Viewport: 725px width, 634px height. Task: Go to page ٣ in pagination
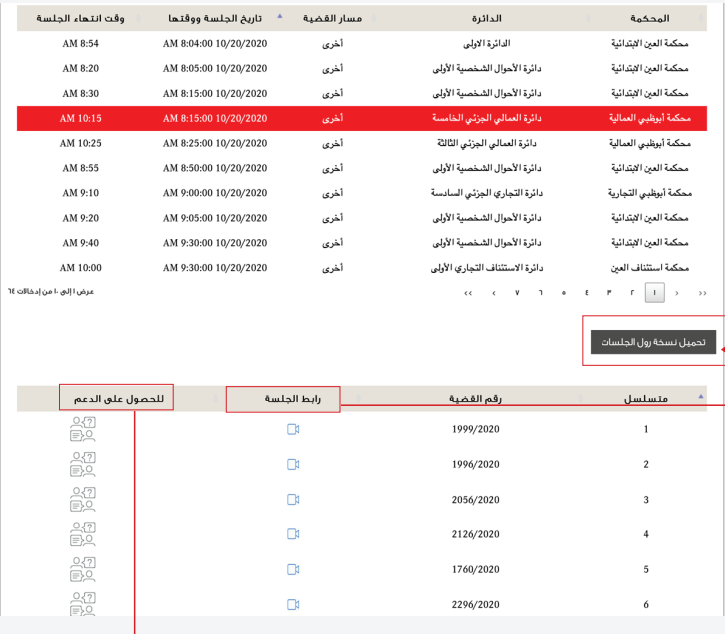[609, 293]
